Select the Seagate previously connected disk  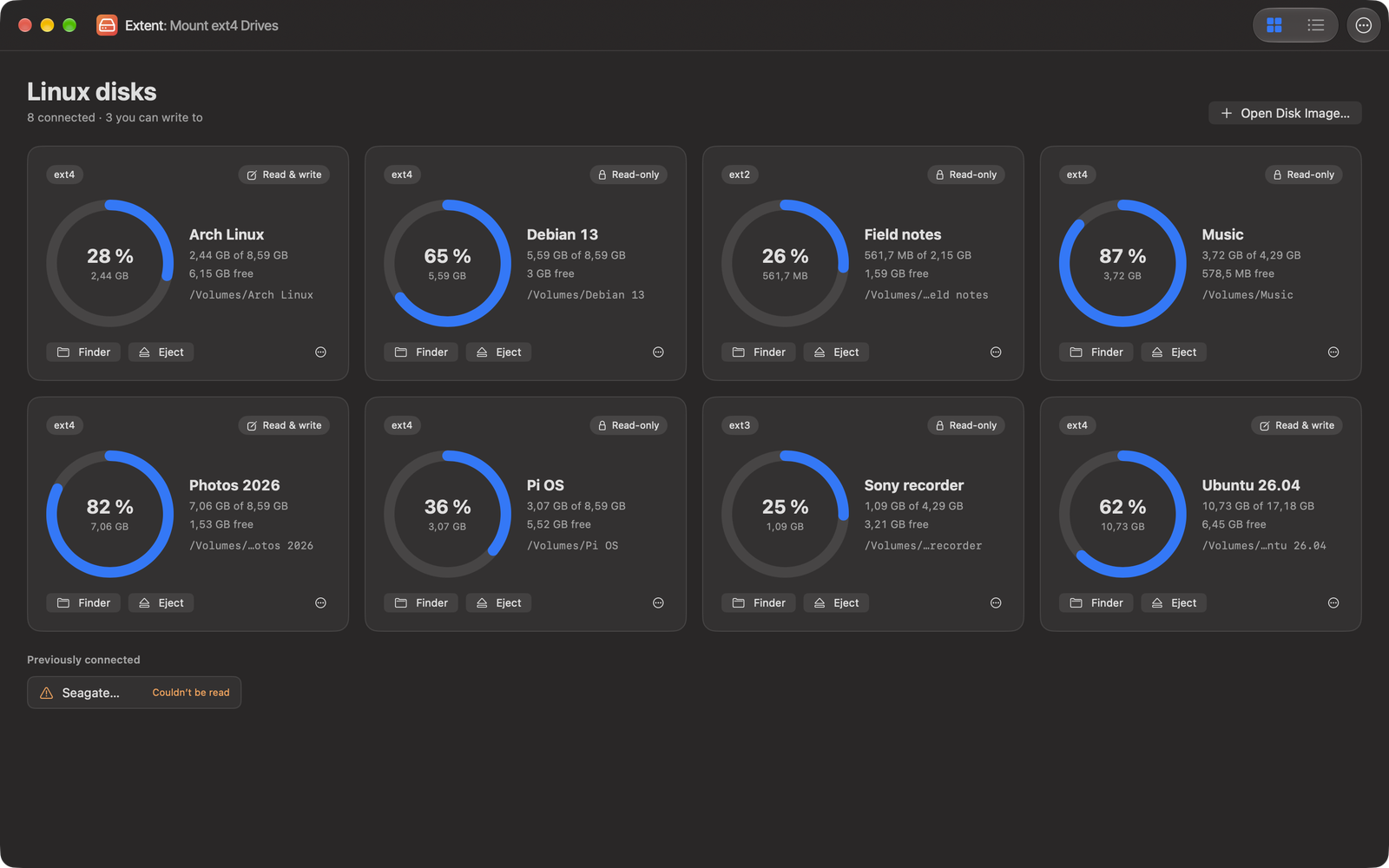(134, 693)
